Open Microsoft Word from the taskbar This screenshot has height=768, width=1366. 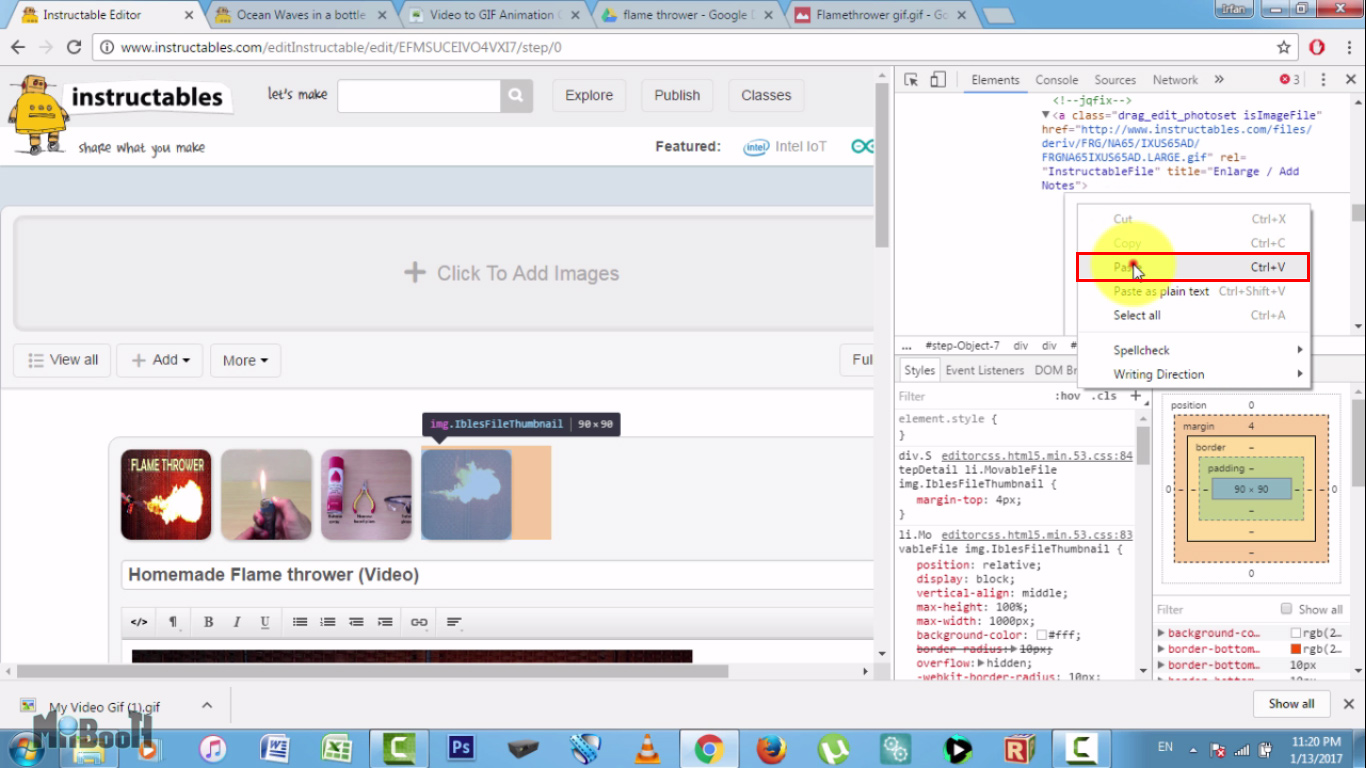coord(275,748)
